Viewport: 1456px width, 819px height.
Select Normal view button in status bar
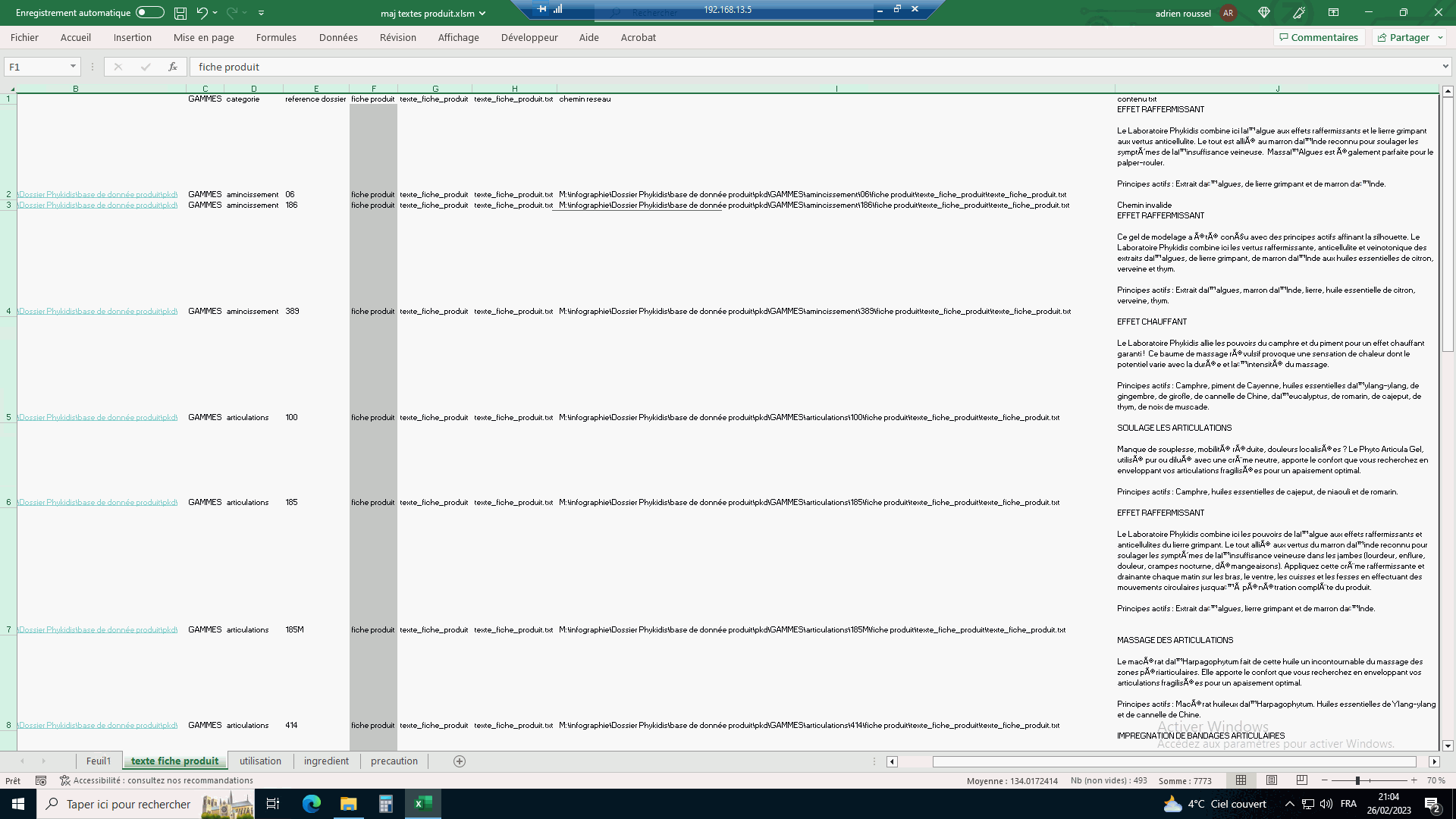coord(1241,780)
